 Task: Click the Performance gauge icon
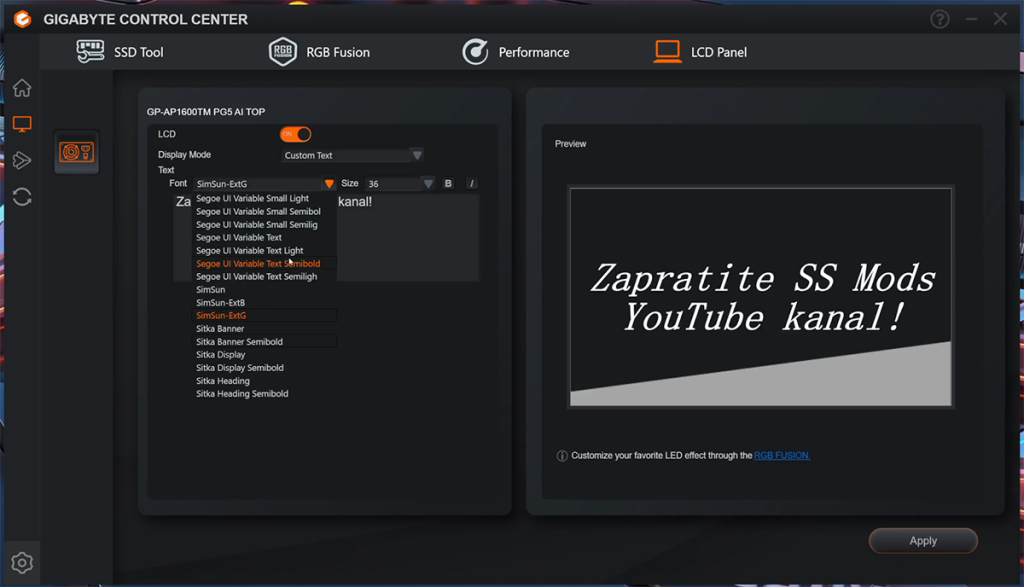click(475, 52)
